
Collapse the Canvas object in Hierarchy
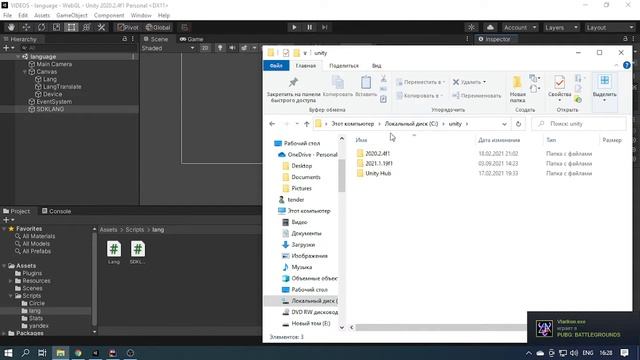(x=25, y=72)
